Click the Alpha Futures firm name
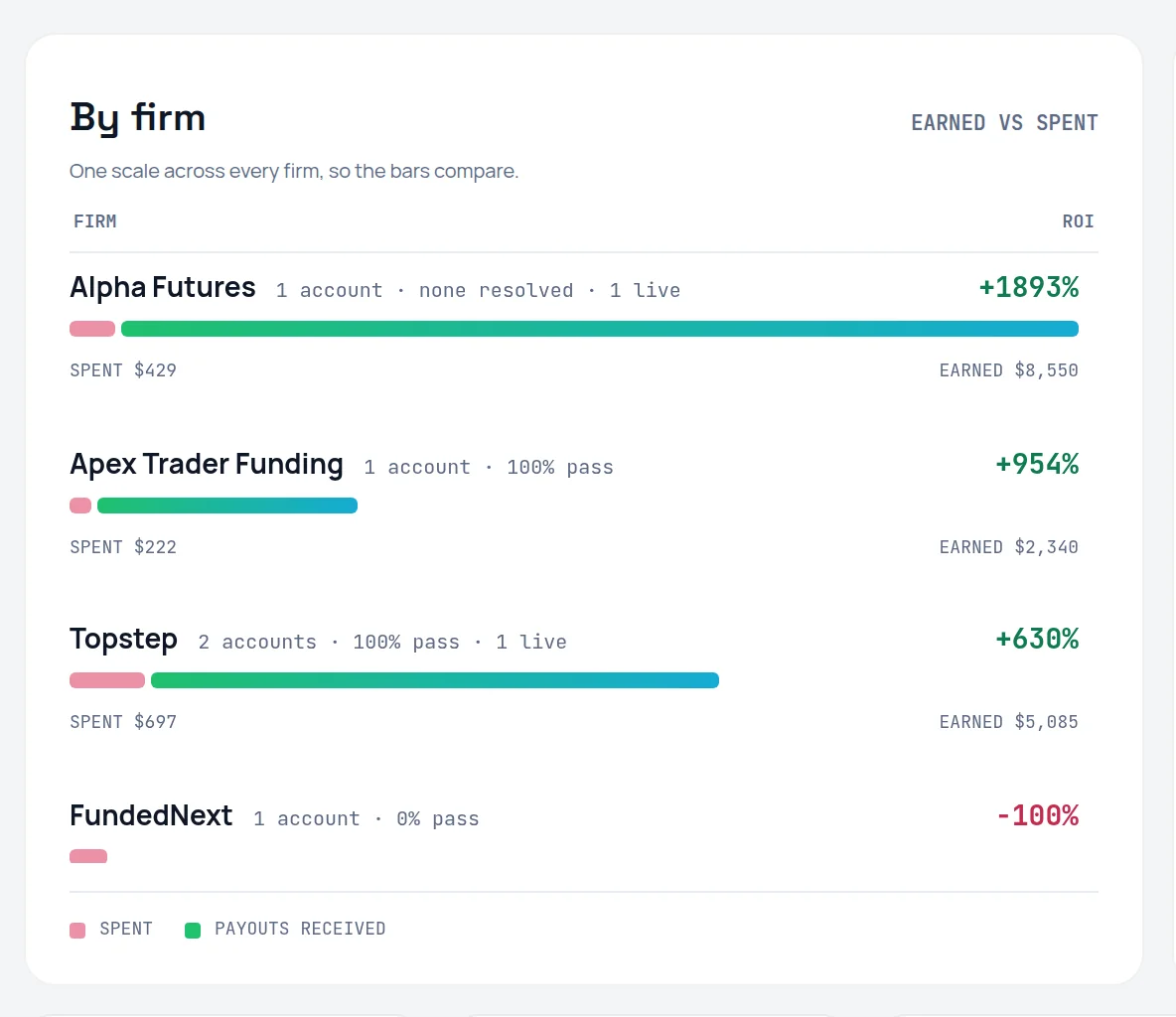 pos(163,287)
